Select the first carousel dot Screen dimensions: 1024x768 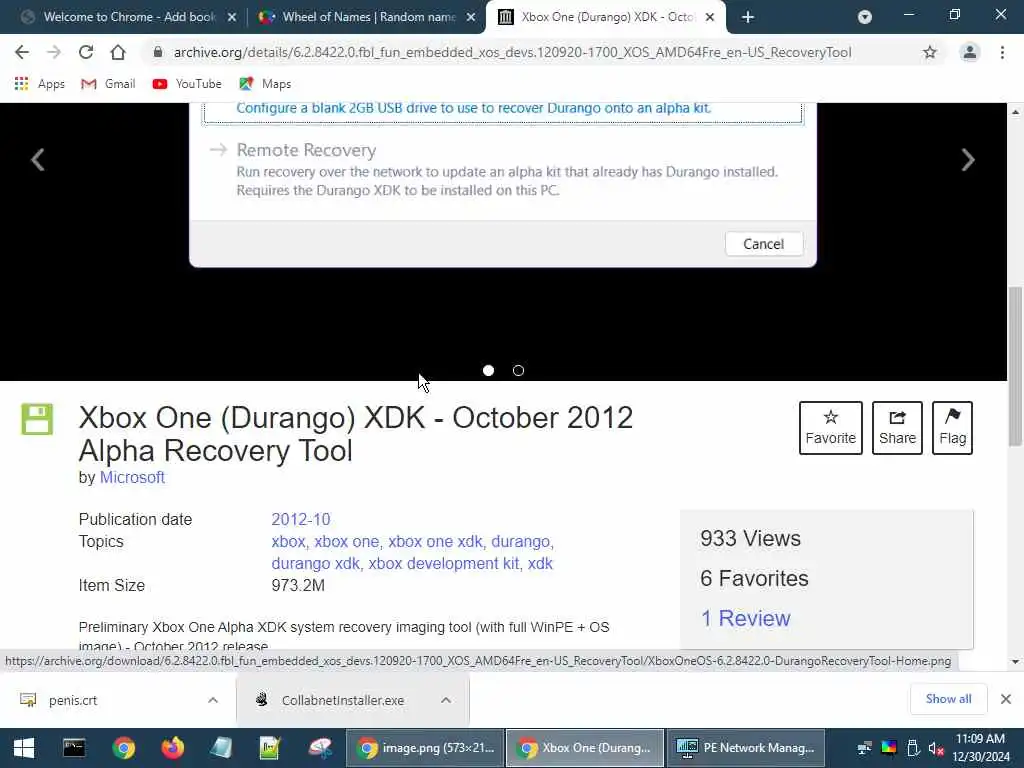pyautogui.click(x=488, y=370)
